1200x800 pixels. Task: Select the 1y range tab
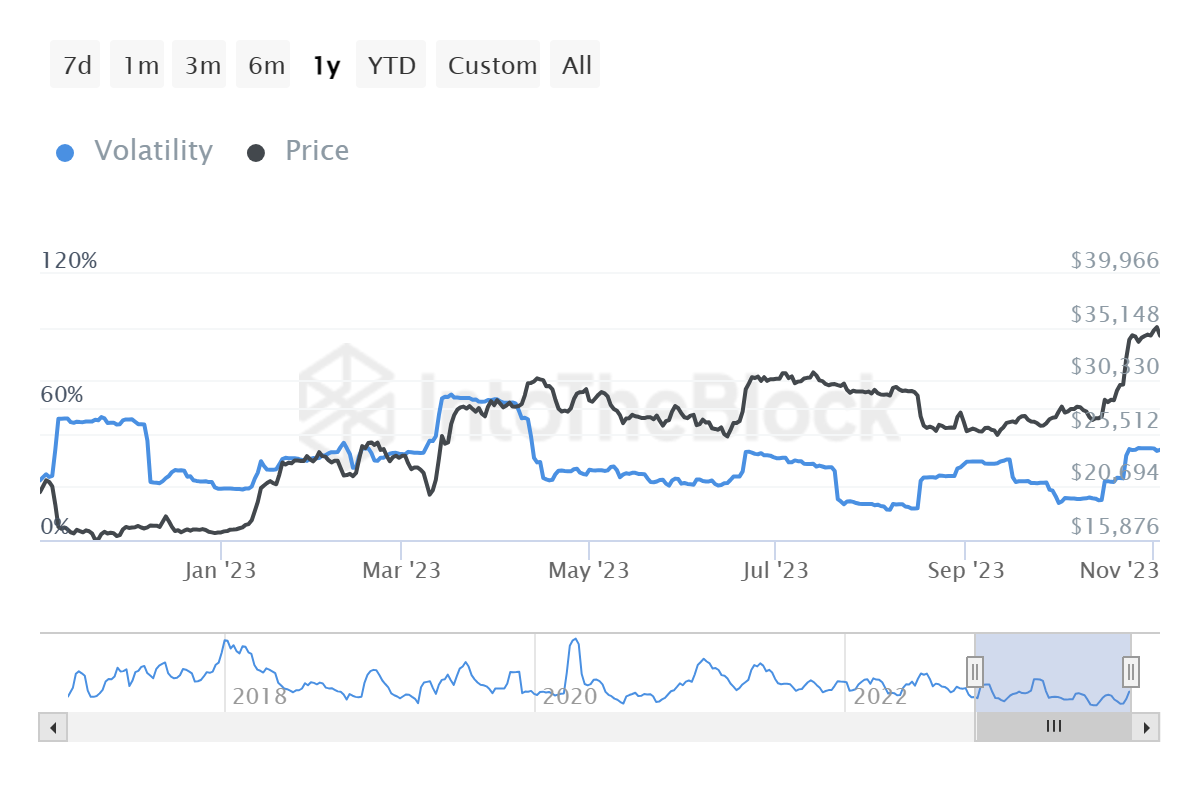pyautogui.click(x=326, y=65)
